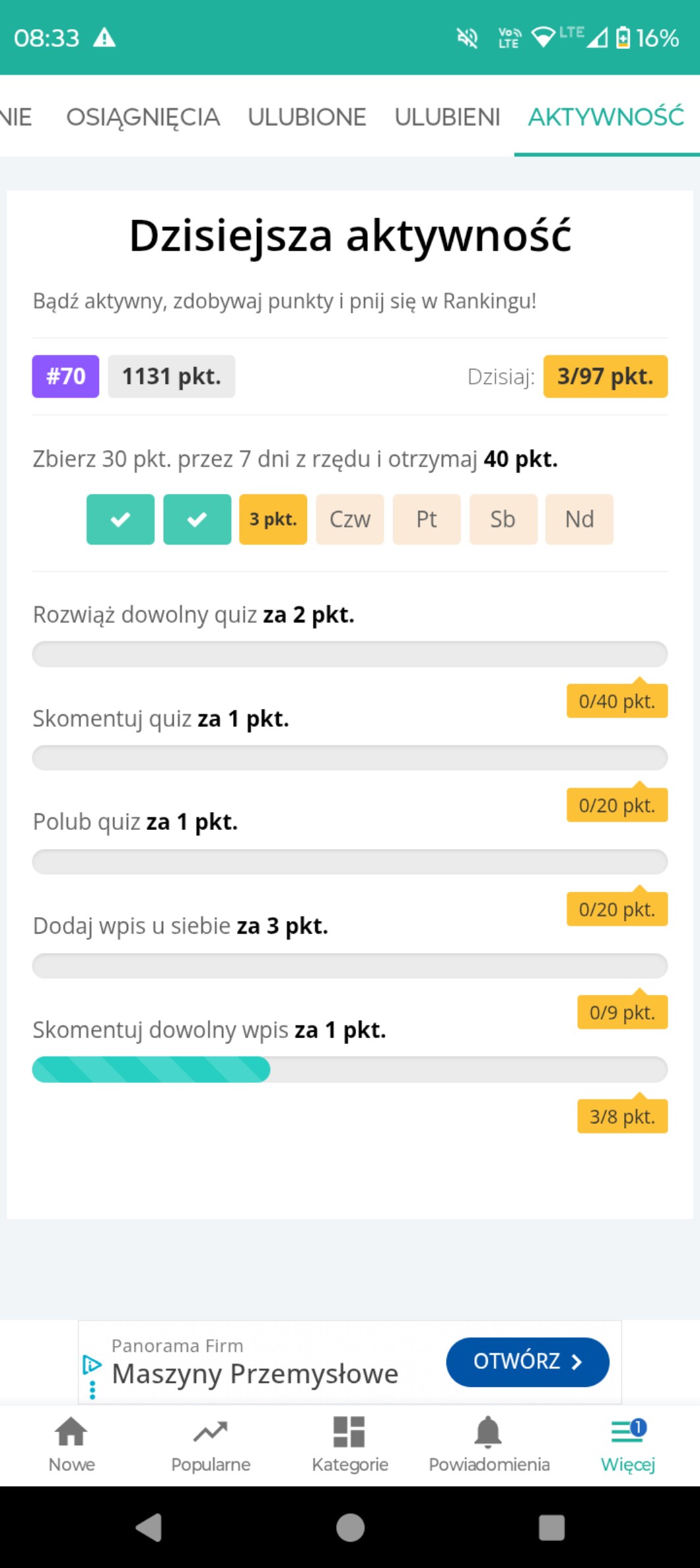Select the Czw day box
Viewport: 700px width, 1568px height.
[x=350, y=519]
